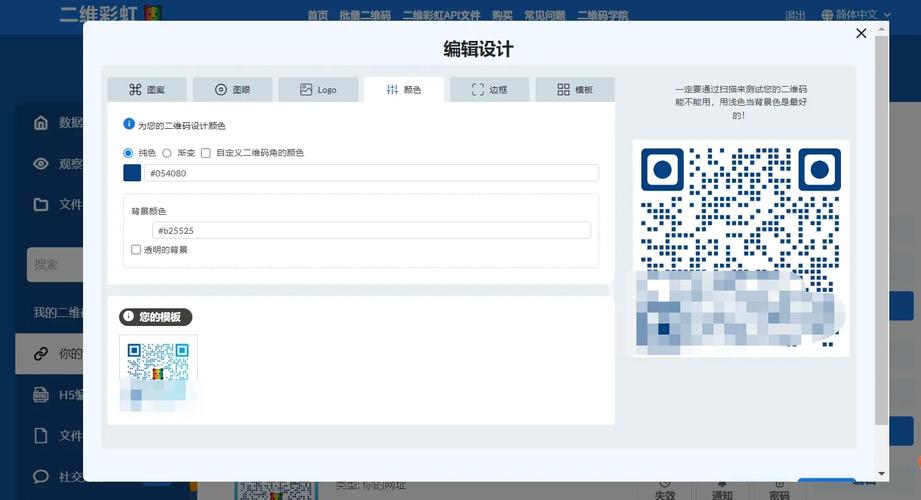Image resolution: width=921 pixels, height=500 pixels.
Task: Click the dialog scrollbar up arrow
Action: click(x=881, y=28)
